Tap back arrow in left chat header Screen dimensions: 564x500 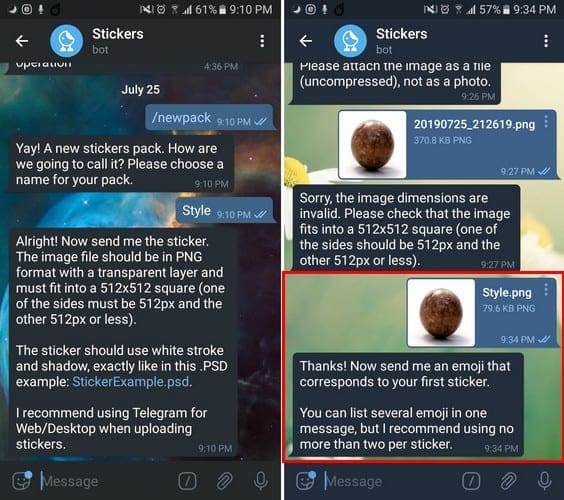(22, 41)
